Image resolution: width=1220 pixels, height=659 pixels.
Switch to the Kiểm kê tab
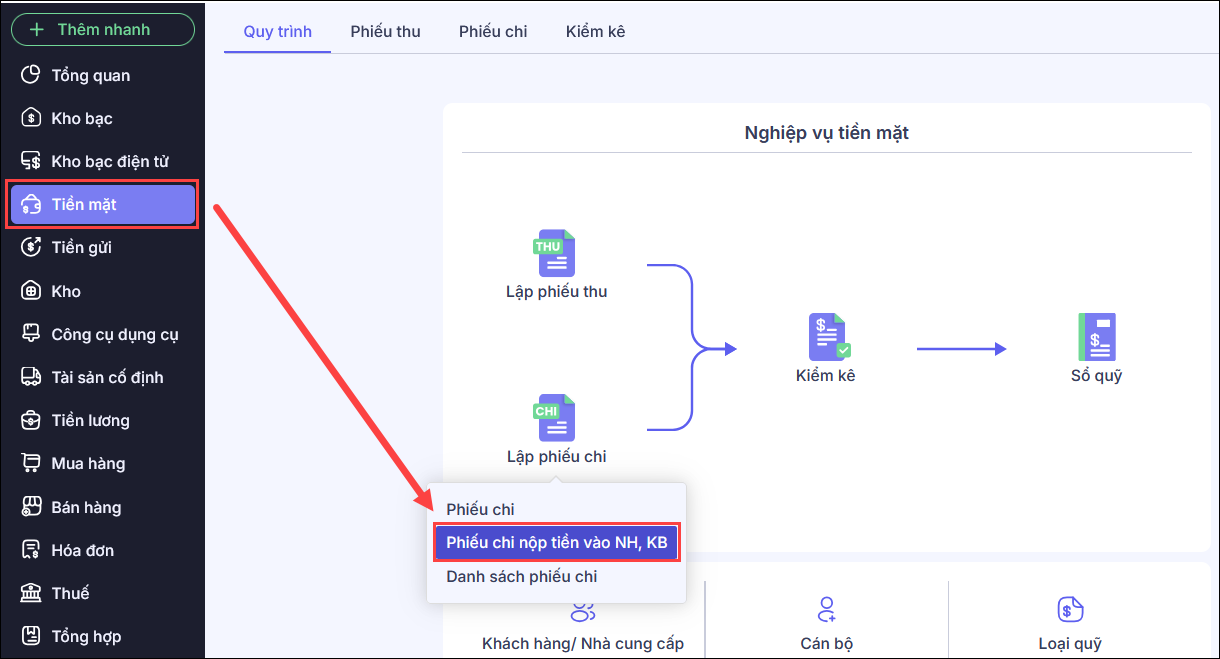coord(595,31)
